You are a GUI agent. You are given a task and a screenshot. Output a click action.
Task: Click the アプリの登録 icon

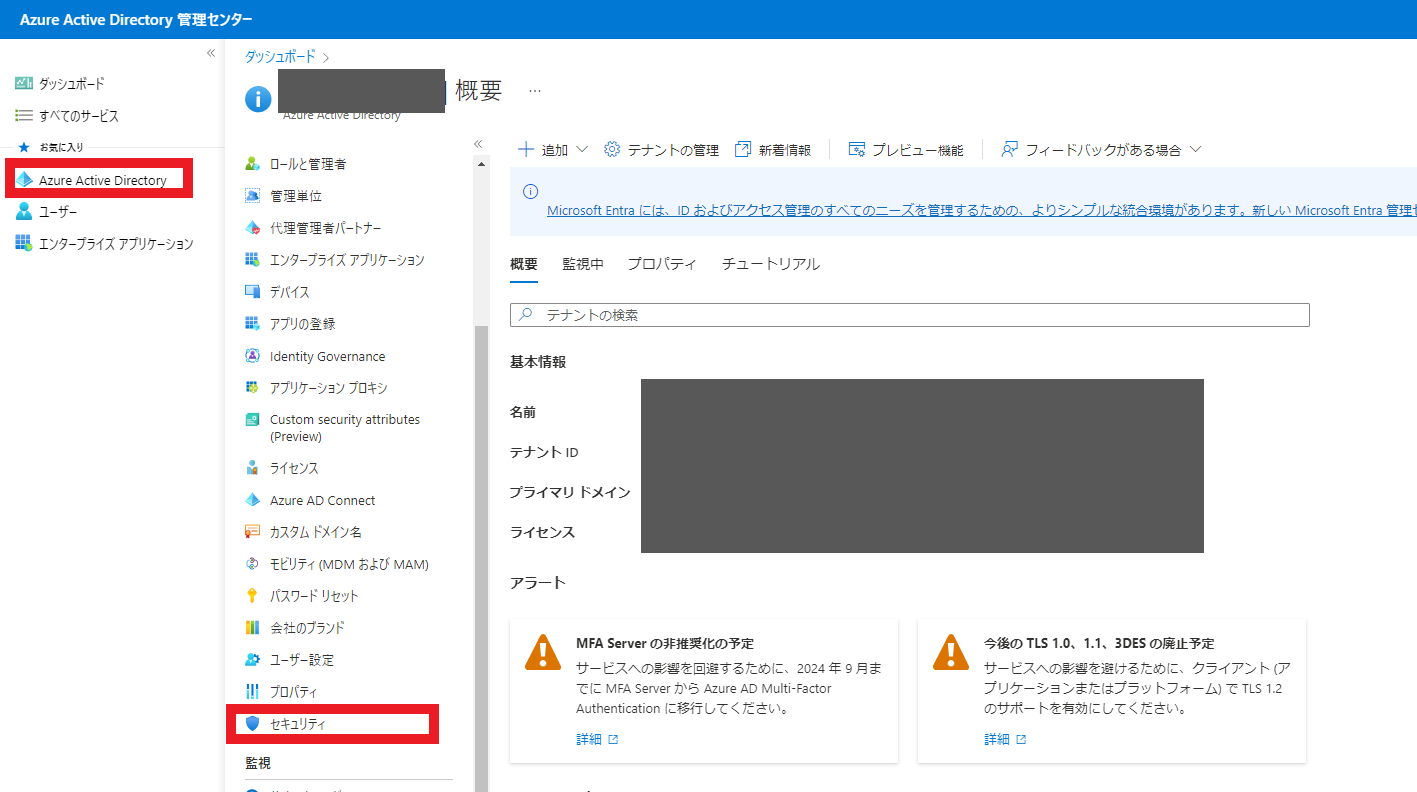tap(252, 324)
